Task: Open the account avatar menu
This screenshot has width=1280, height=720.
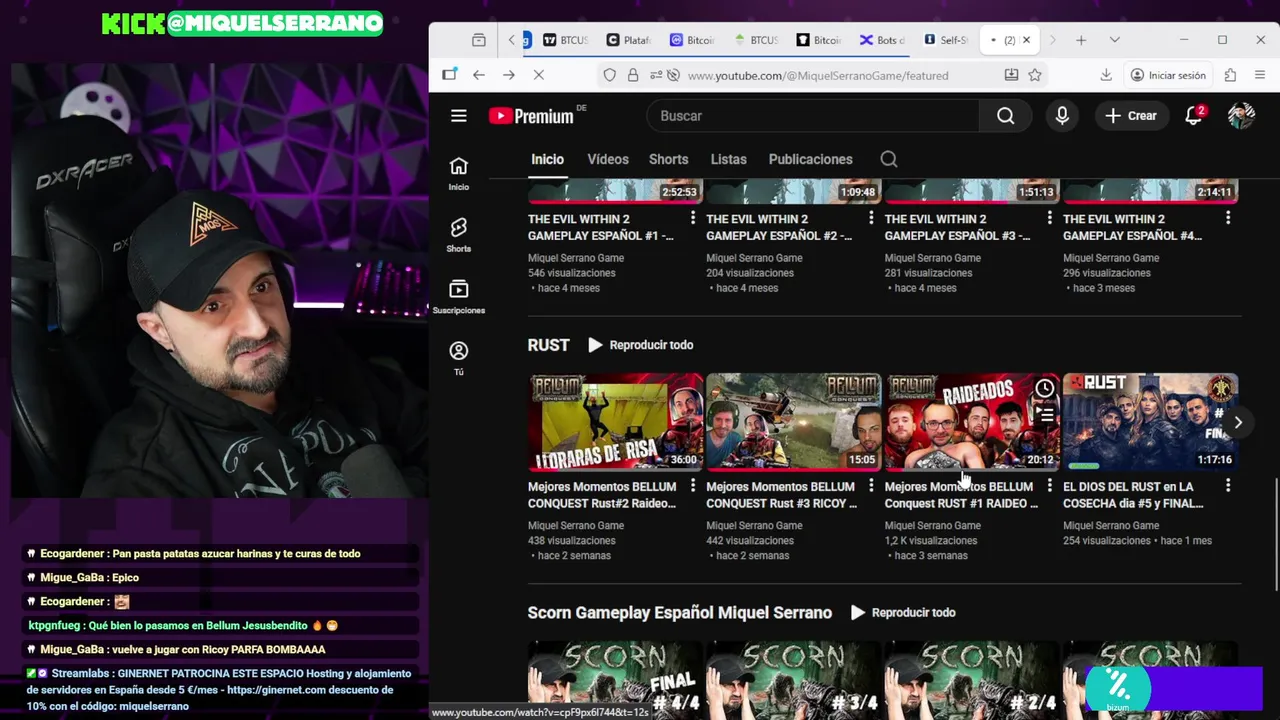Action: (x=1241, y=116)
